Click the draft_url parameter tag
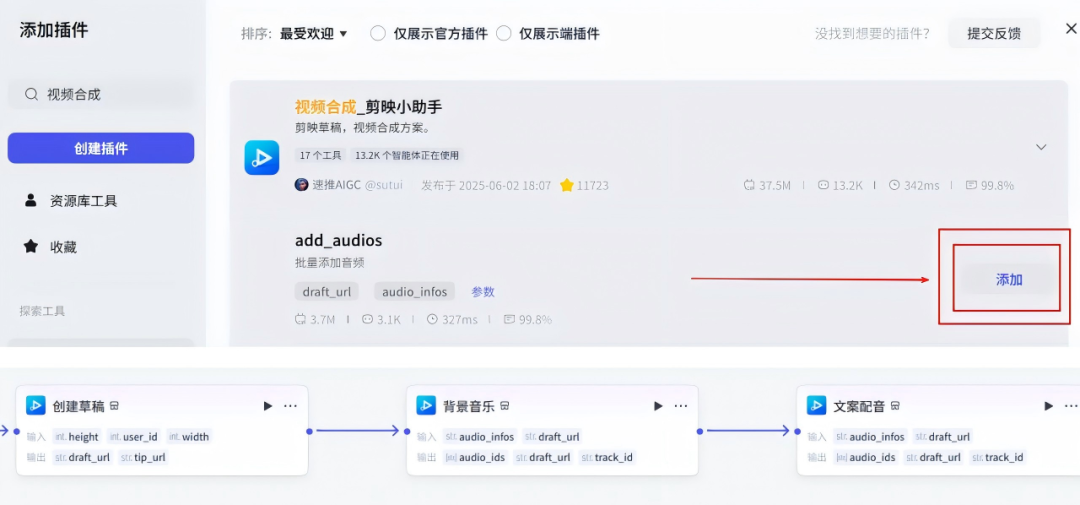 tap(326, 291)
